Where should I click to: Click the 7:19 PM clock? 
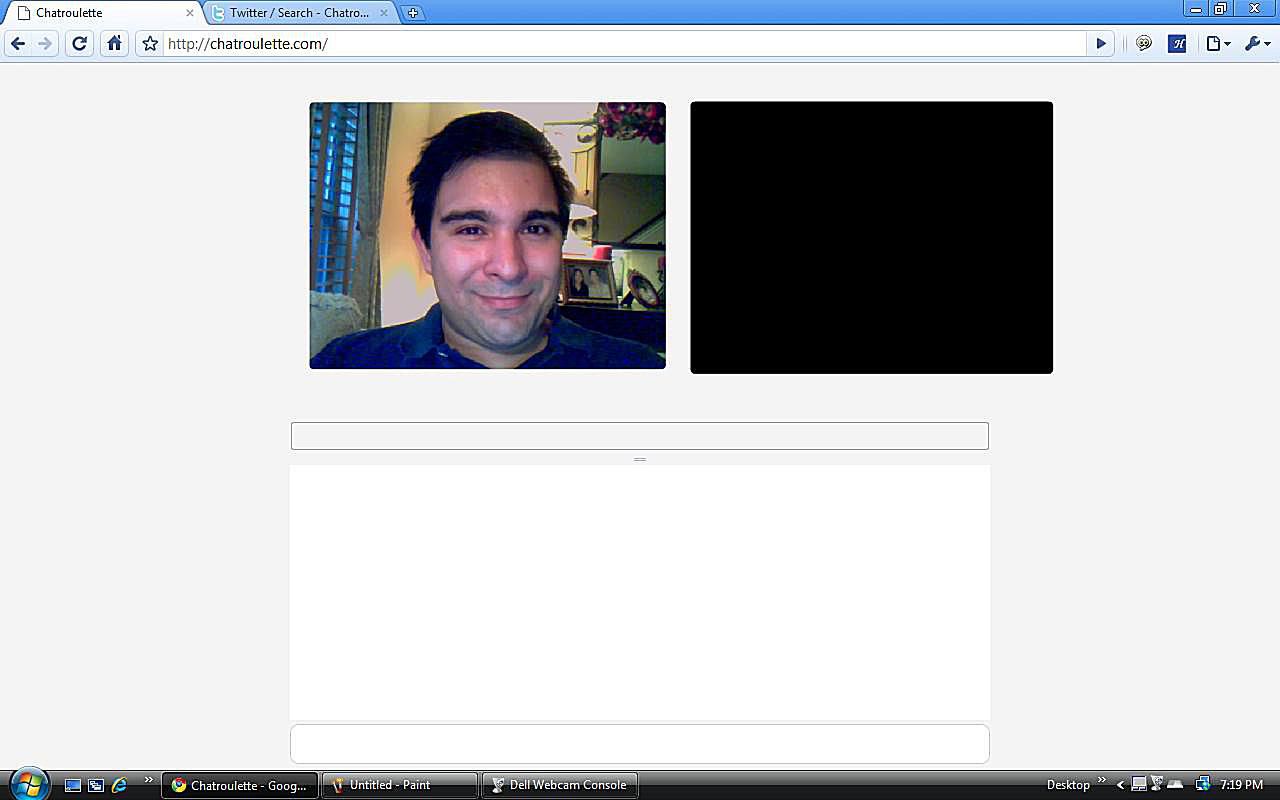(1242, 785)
